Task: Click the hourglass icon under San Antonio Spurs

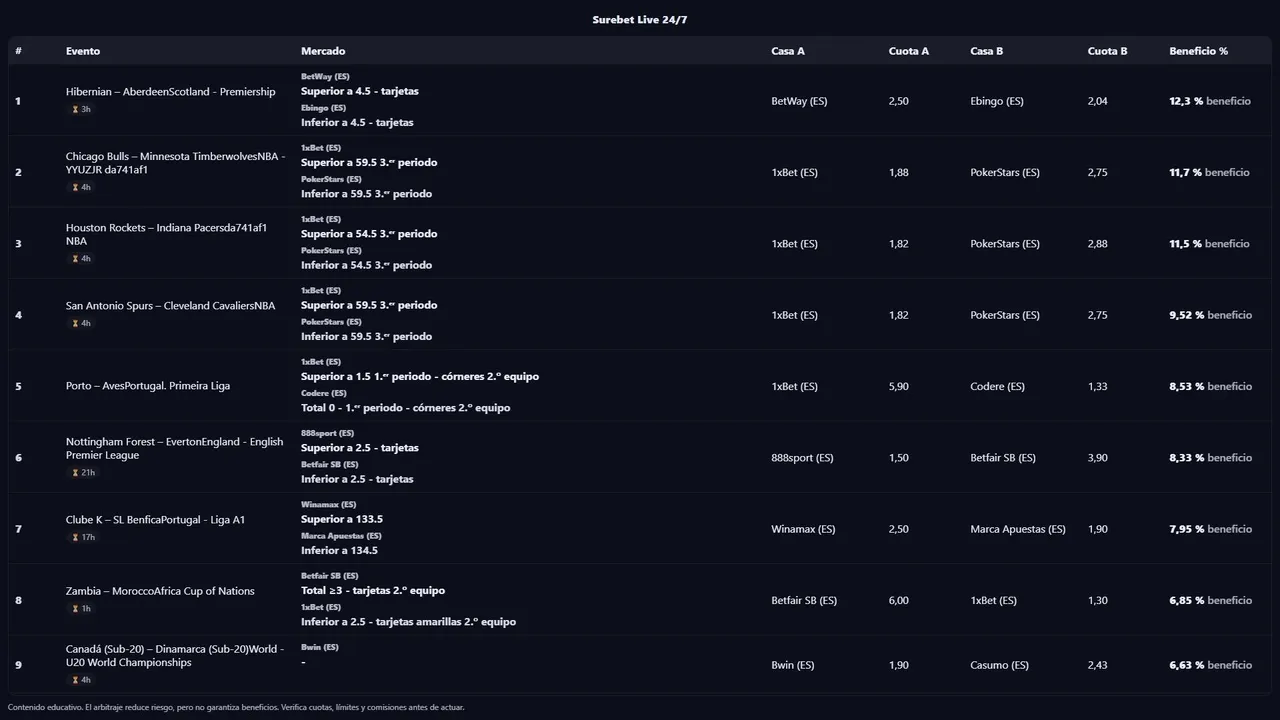Action: point(75,324)
